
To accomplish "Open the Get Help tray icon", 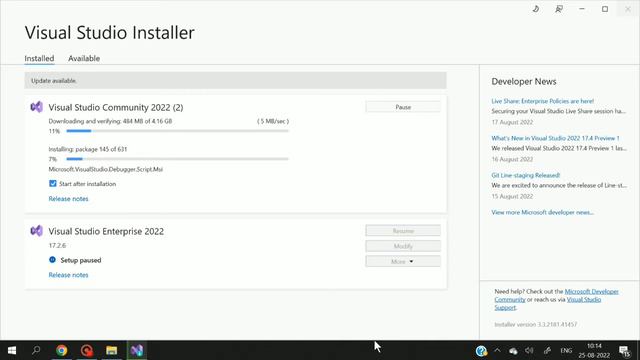I will [x=481, y=351].
